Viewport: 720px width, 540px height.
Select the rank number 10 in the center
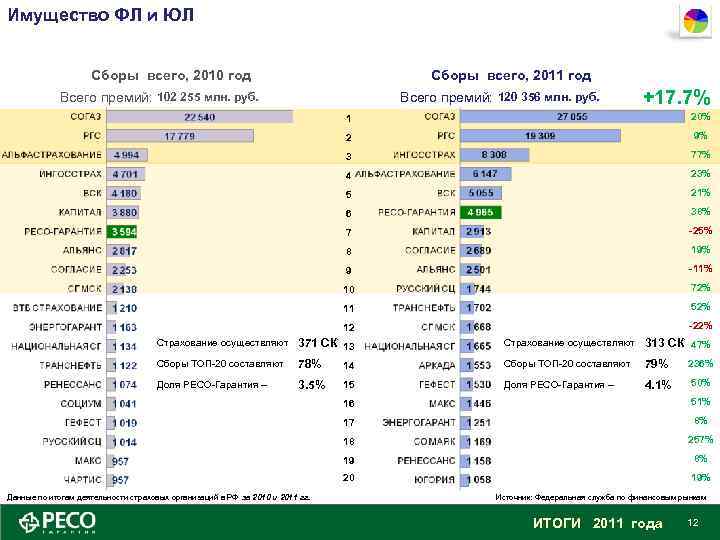click(349, 289)
